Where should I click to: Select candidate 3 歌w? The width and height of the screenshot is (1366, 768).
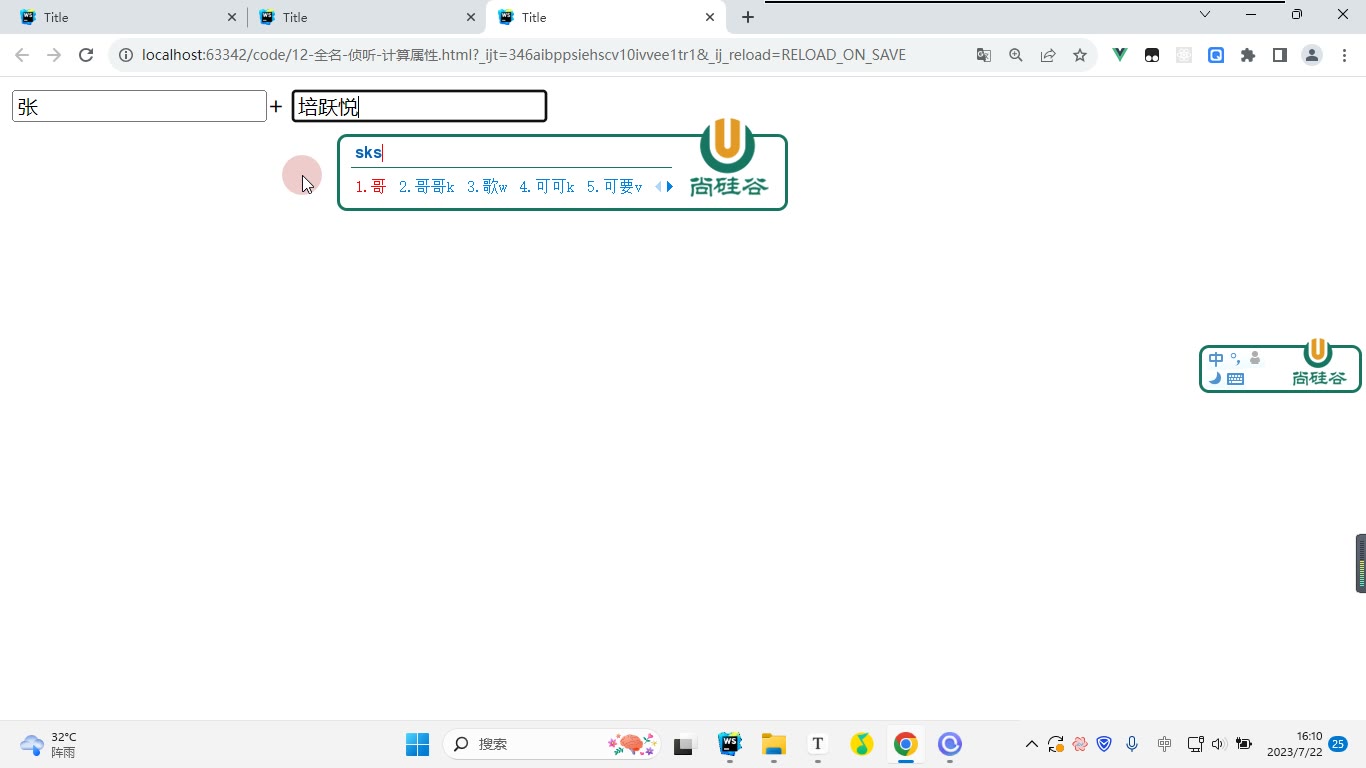487,187
